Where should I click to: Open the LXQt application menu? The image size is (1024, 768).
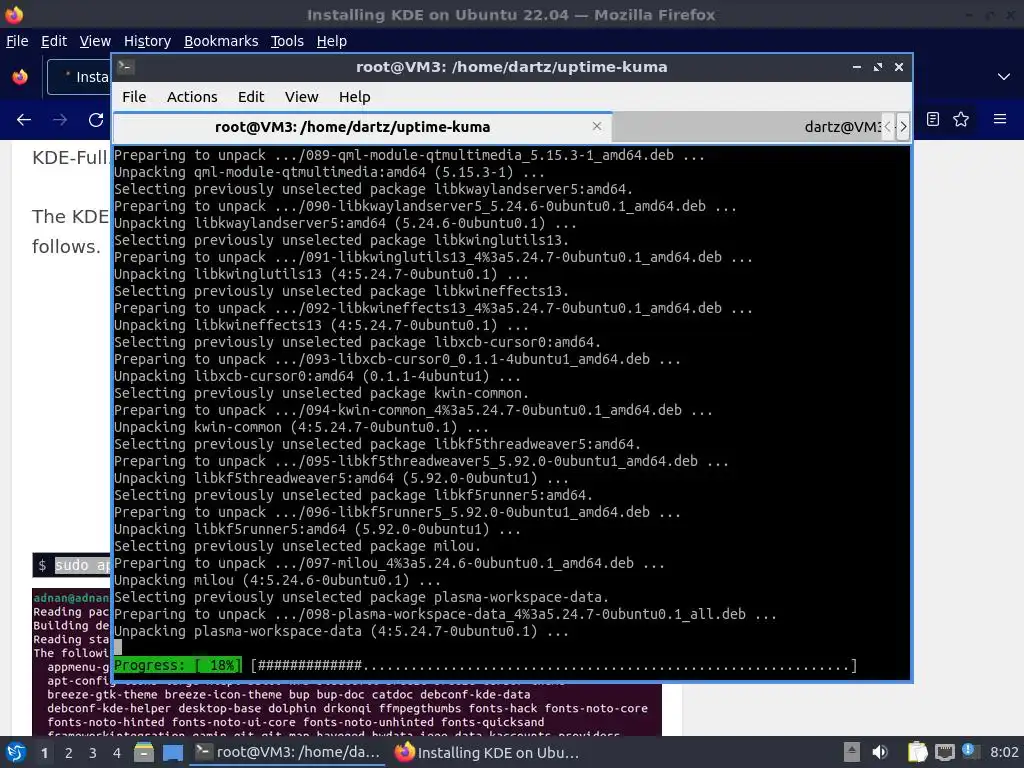pyautogui.click(x=16, y=752)
